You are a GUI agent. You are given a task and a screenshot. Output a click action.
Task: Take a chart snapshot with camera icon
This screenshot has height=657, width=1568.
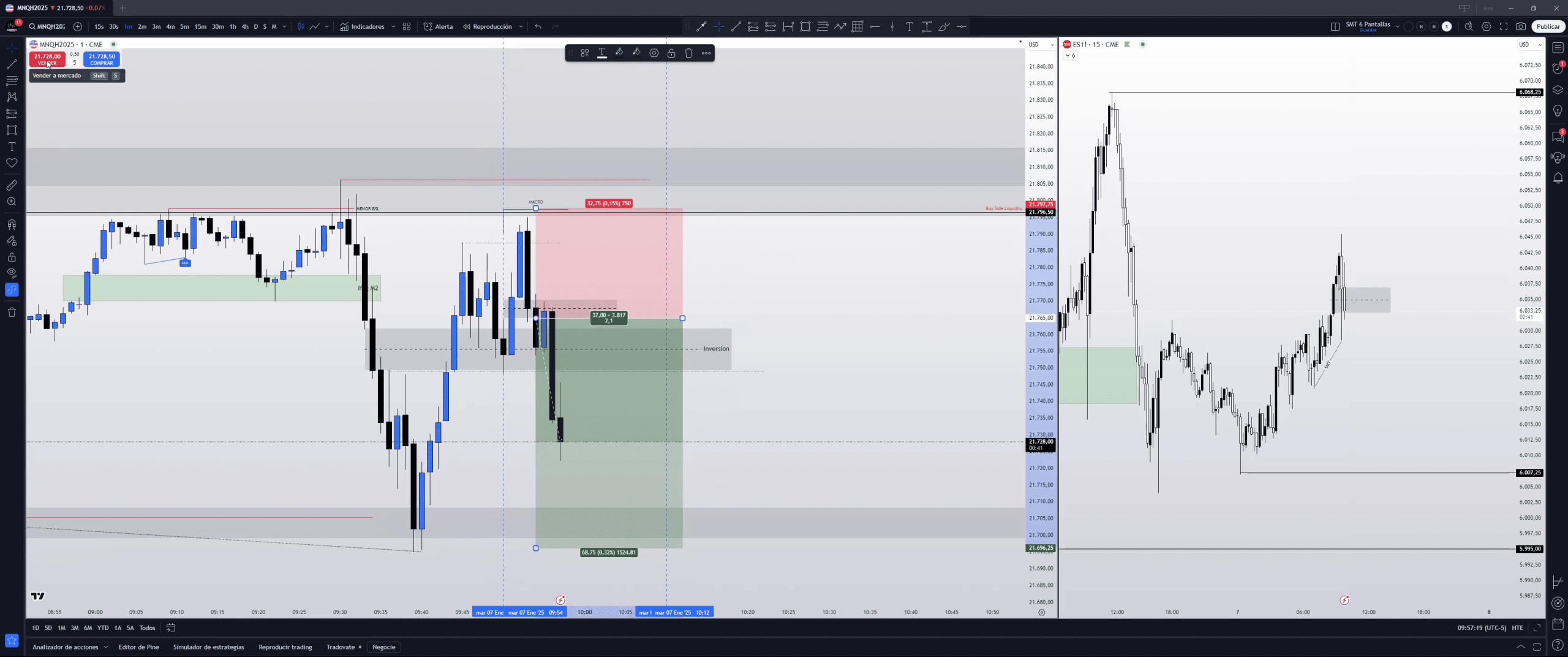point(1521,26)
